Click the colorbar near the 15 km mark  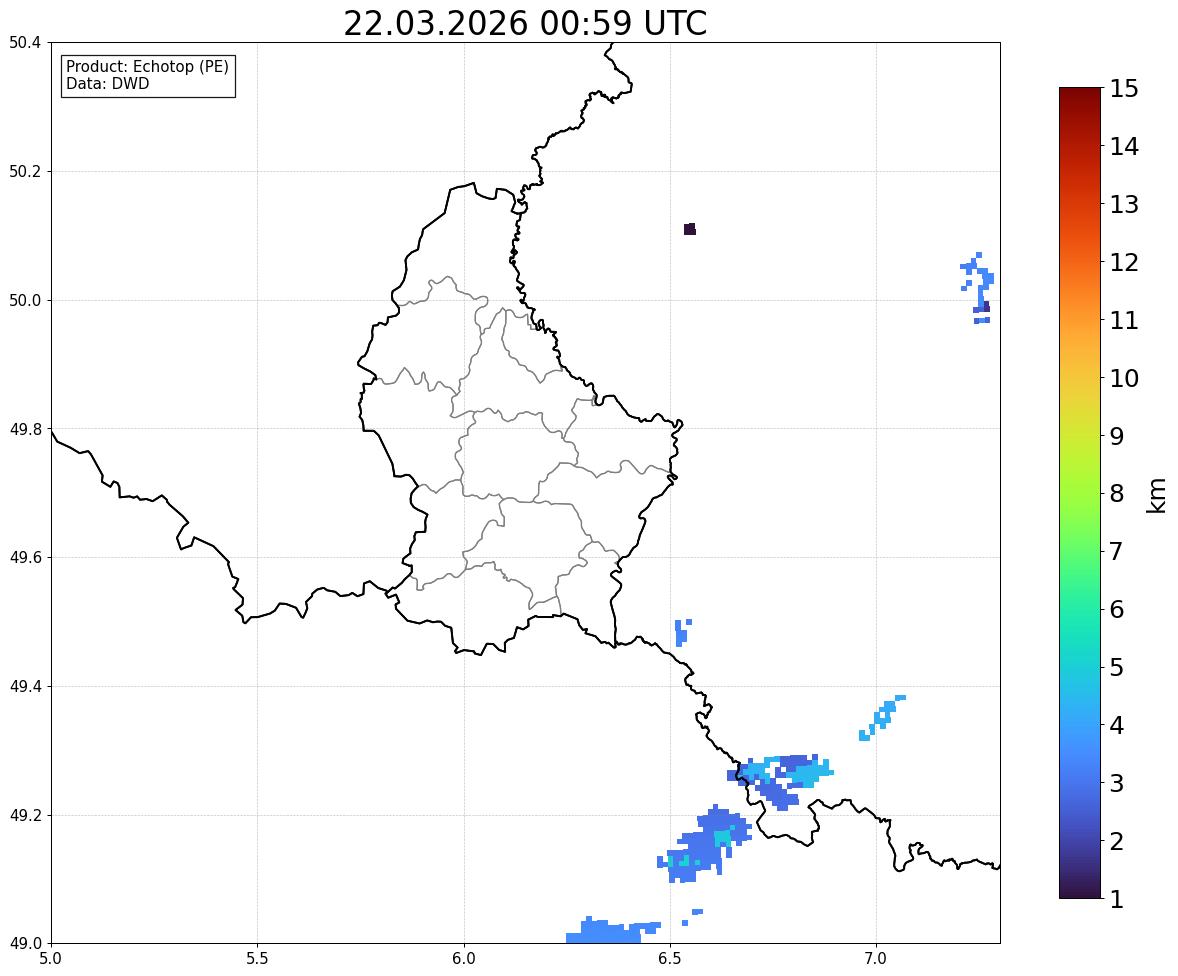(1080, 91)
